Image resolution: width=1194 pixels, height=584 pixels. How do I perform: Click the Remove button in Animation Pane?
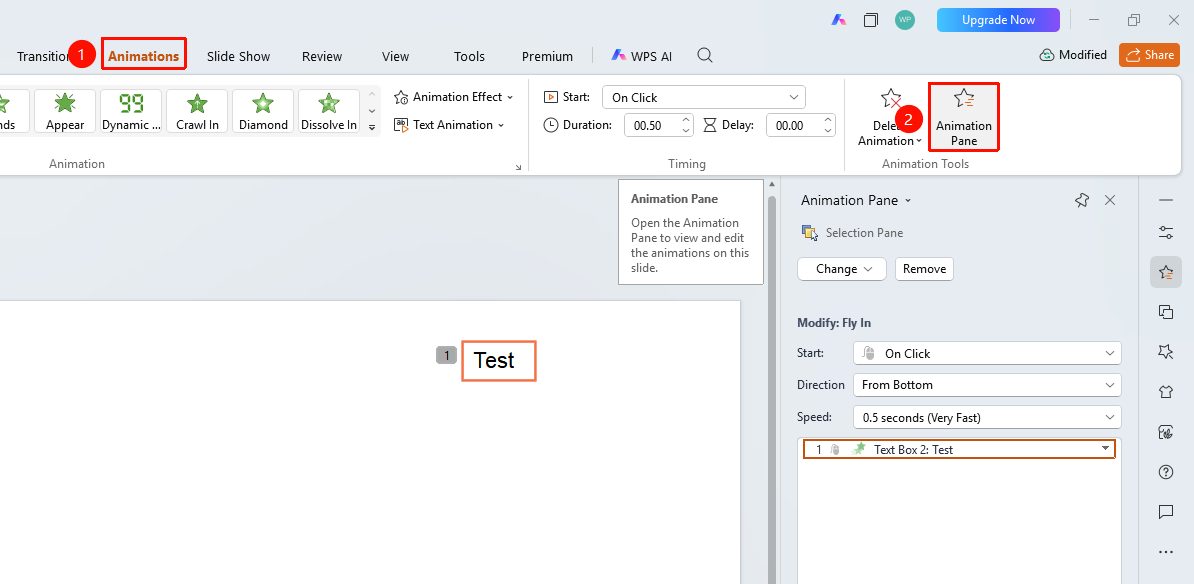pos(924,269)
